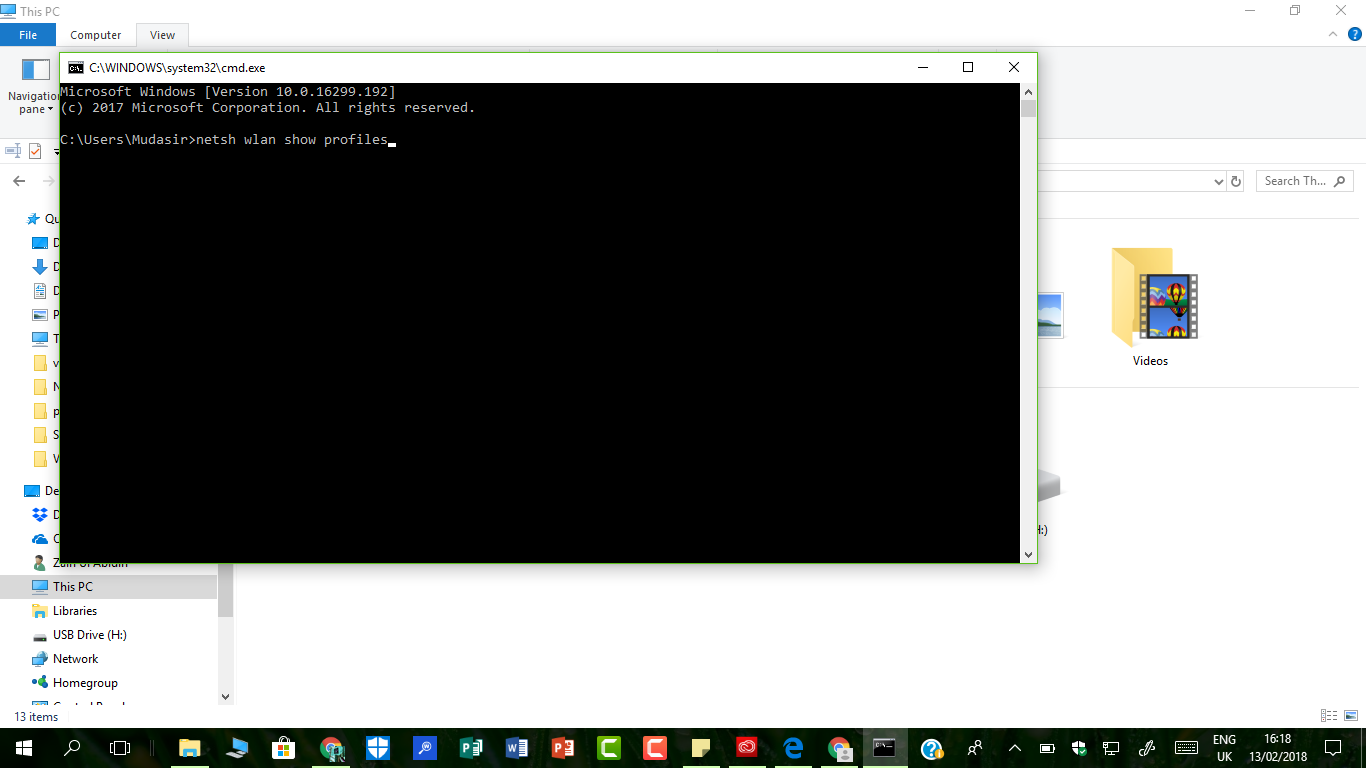Open Google Chrome from the taskbar

coord(330,747)
